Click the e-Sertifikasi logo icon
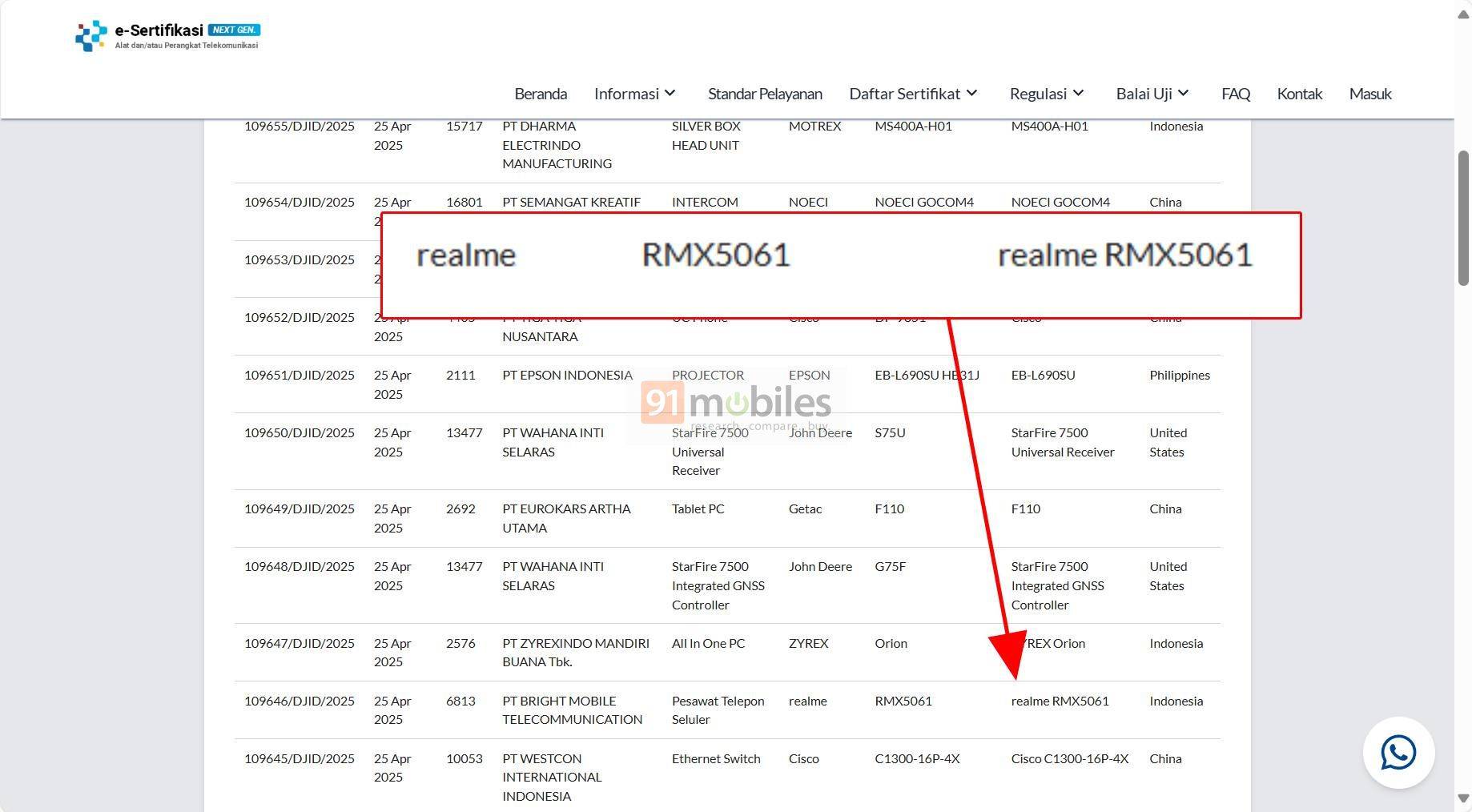The width and height of the screenshot is (1472, 812). (x=91, y=36)
